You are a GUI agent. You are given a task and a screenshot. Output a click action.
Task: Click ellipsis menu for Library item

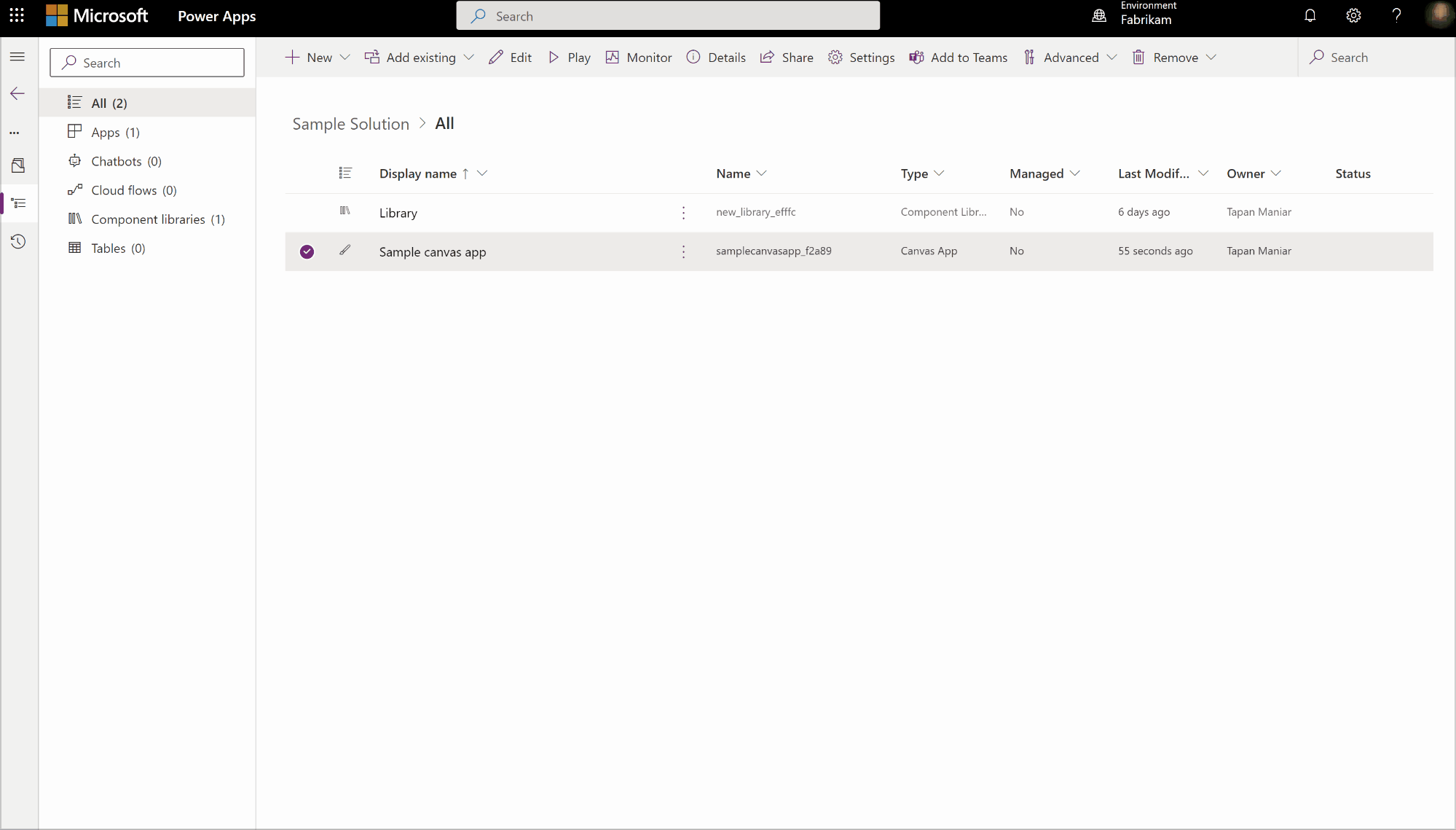pyautogui.click(x=683, y=212)
